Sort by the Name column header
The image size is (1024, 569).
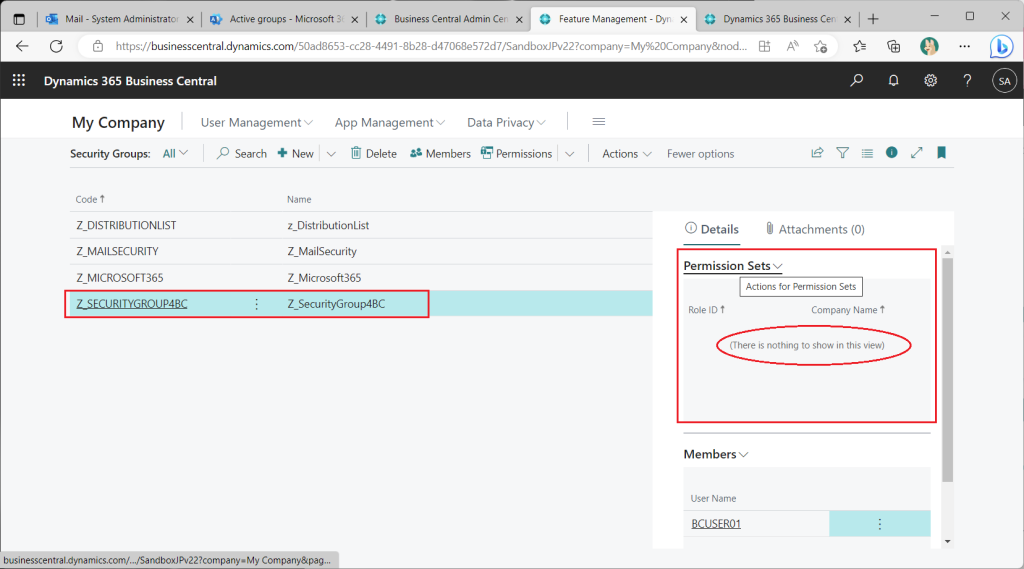(x=299, y=199)
